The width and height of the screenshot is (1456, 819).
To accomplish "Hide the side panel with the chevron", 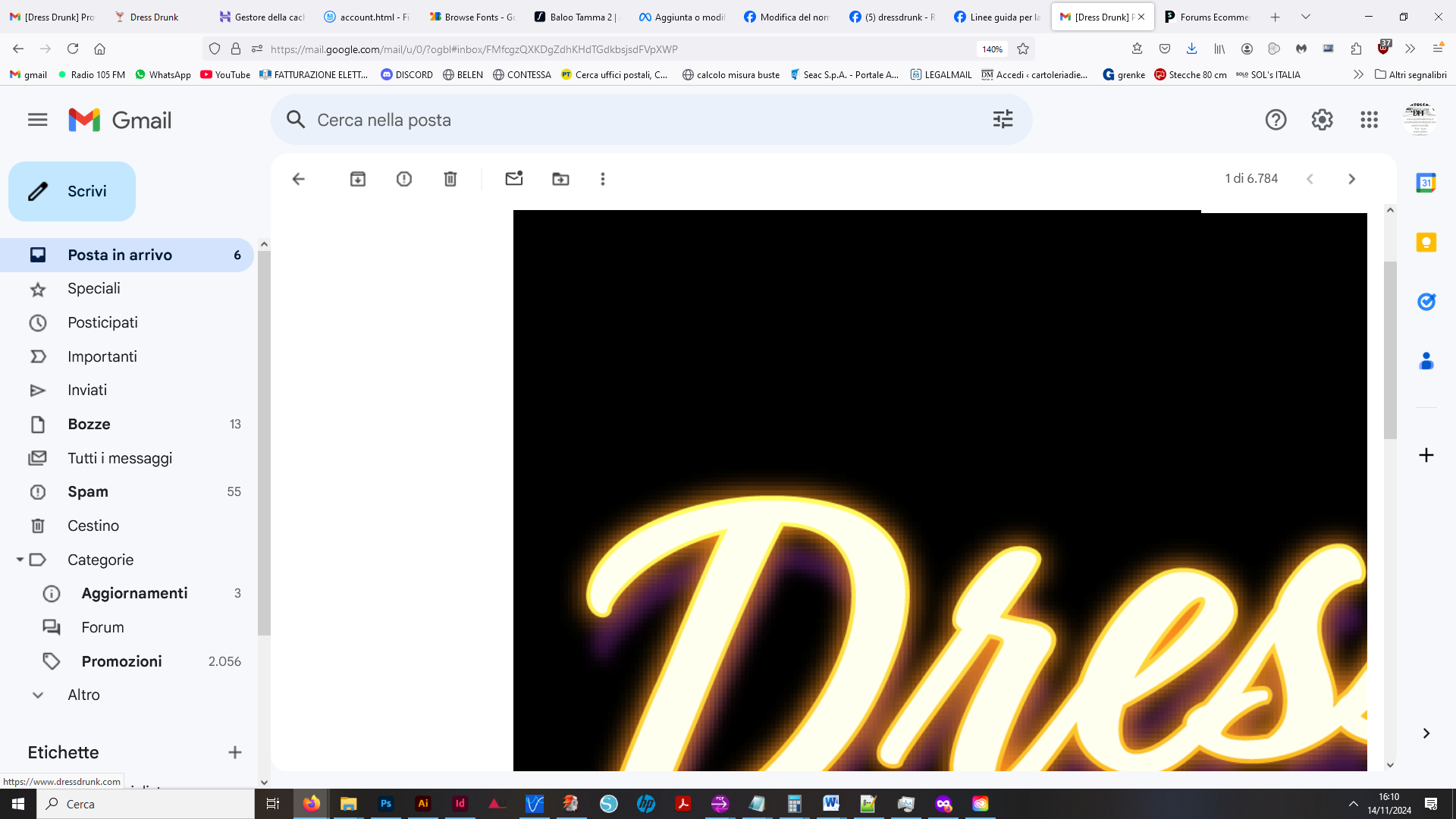I will [1426, 733].
